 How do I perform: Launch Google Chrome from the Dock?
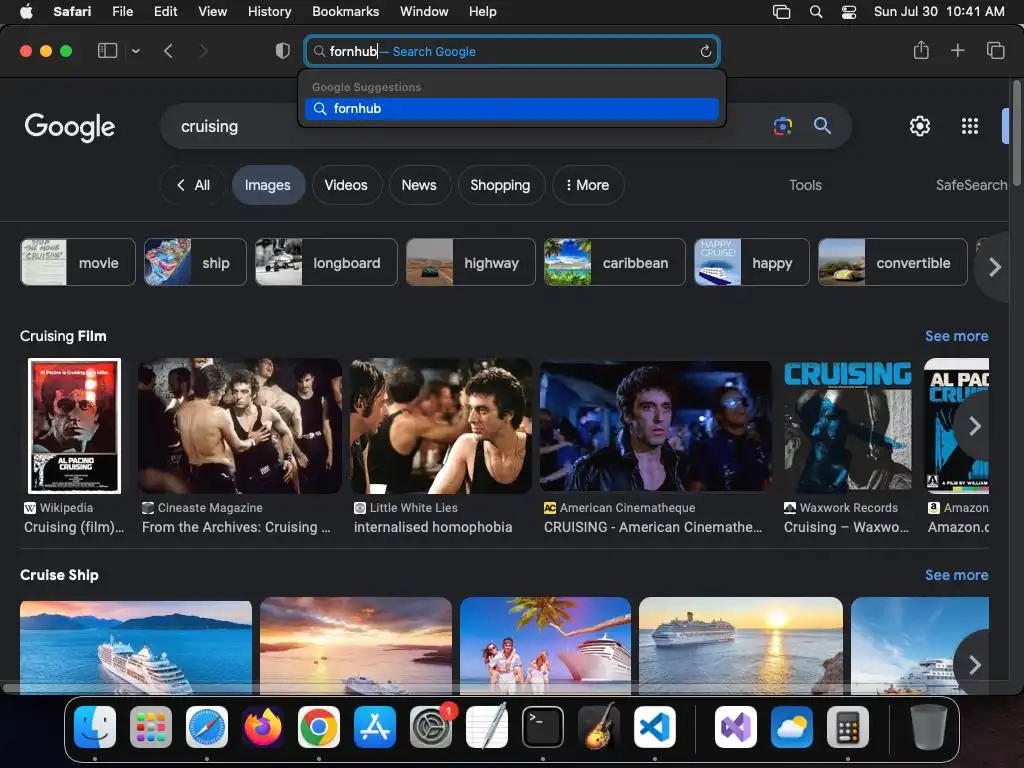(319, 727)
